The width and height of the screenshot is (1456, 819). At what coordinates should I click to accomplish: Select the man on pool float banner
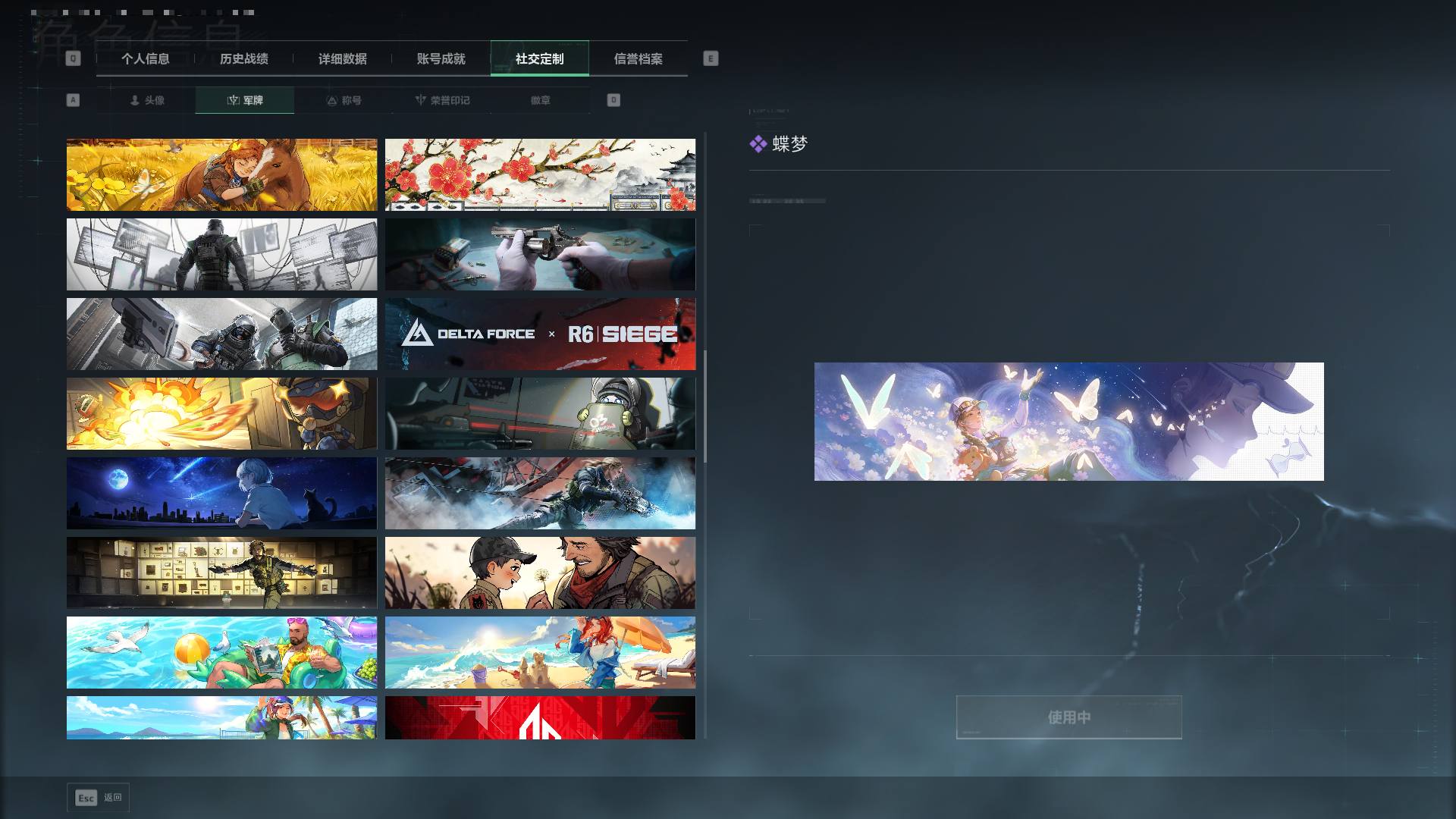click(x=221, y=653)
